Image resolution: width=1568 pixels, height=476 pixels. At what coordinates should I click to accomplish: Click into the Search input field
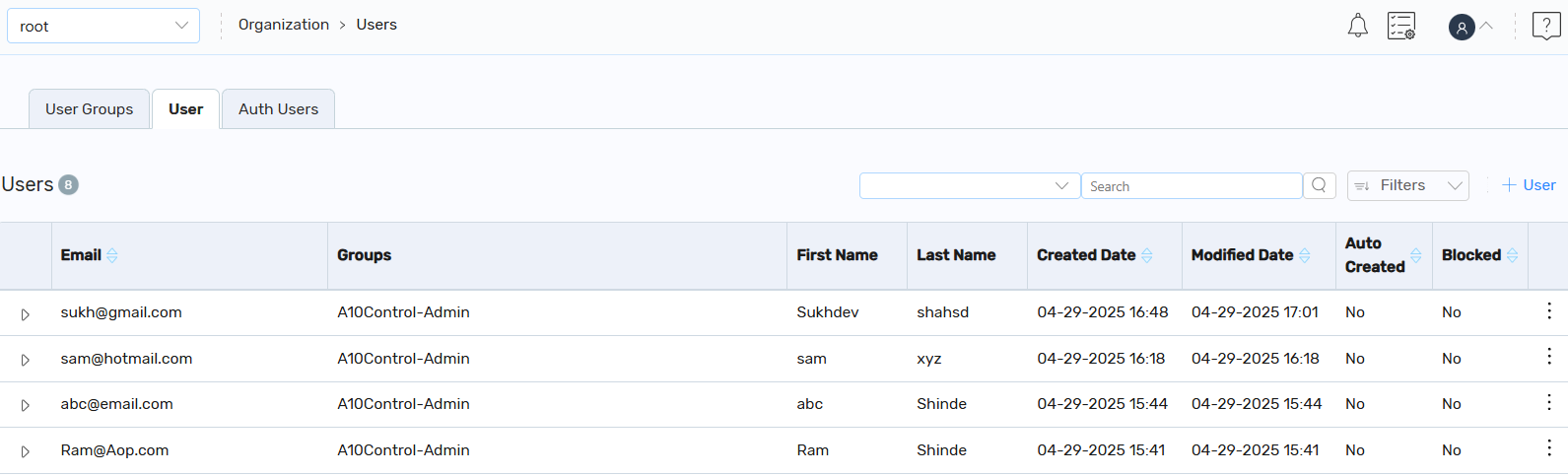tap(1192, 186)
